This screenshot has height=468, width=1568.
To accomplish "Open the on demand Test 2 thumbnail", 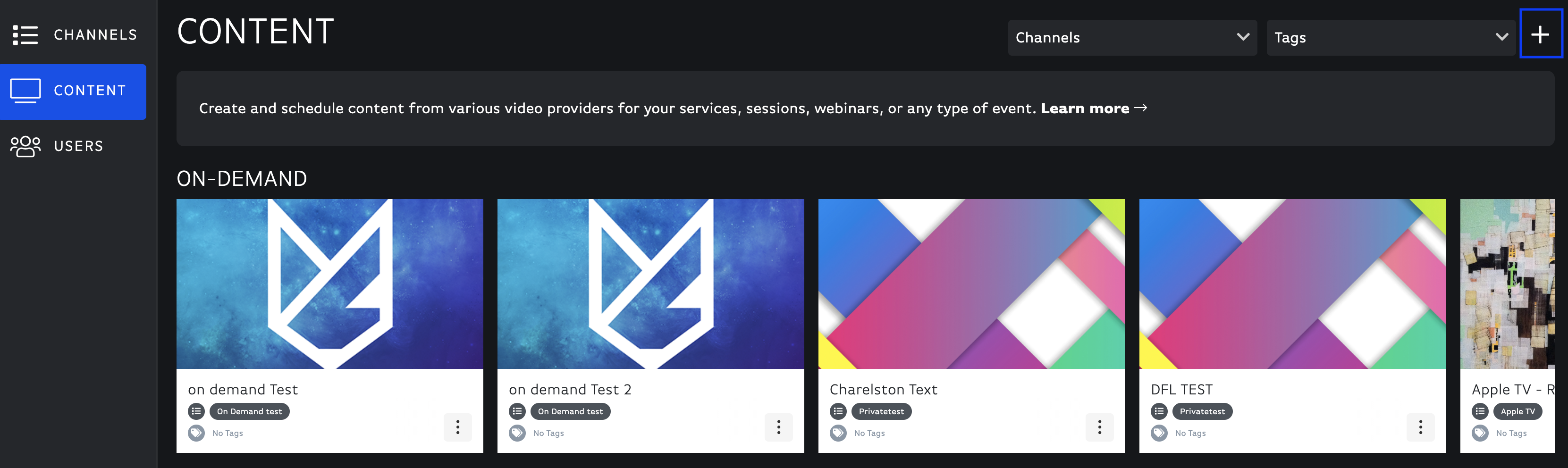I will 651,284.
